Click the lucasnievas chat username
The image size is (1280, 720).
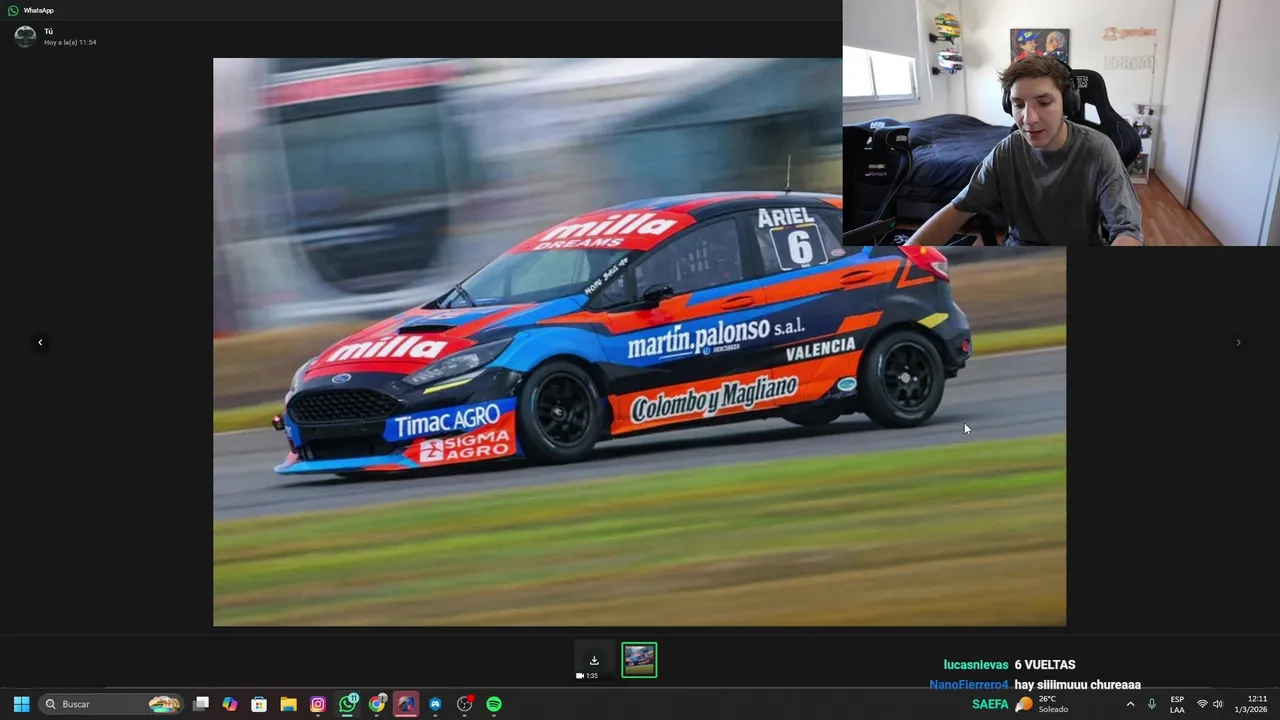[x=976, y=665]
